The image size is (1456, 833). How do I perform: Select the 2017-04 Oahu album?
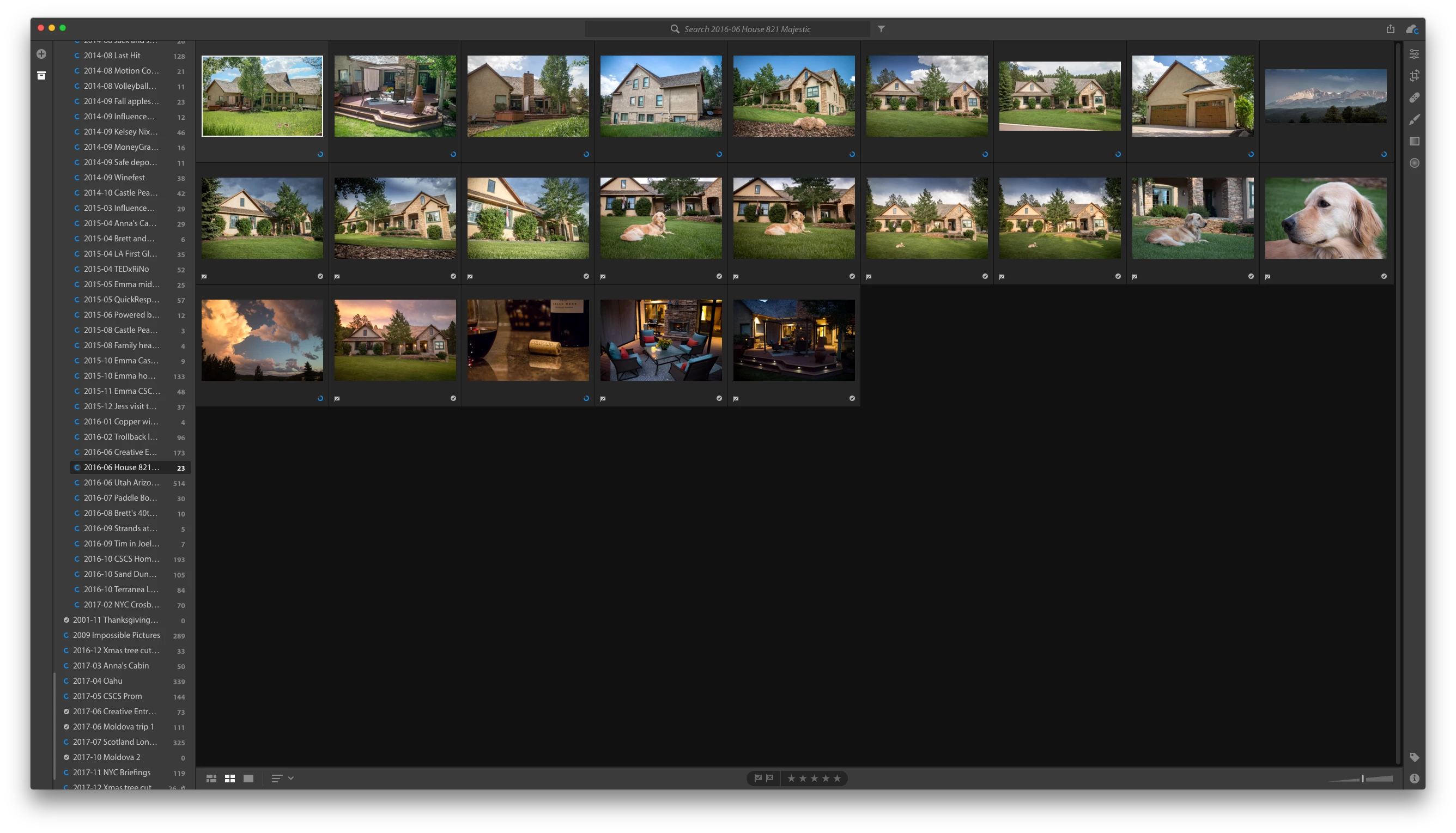[x=98, y=681]
